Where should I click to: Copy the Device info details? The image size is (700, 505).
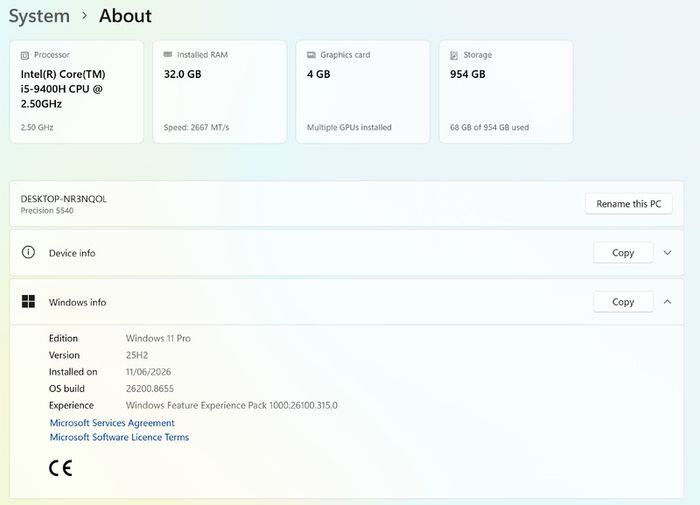coord(623,253)
